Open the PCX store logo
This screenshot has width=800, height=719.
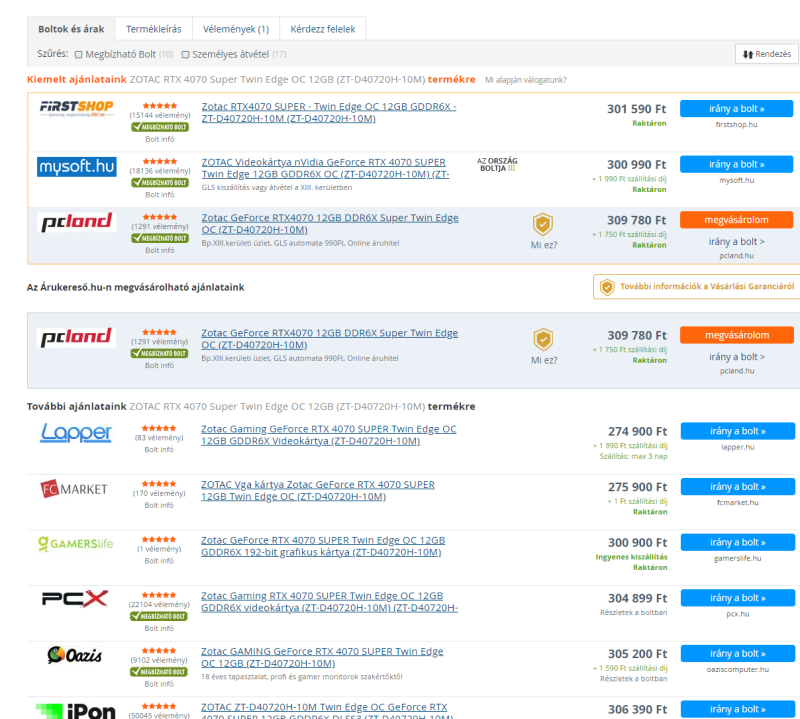75,599
